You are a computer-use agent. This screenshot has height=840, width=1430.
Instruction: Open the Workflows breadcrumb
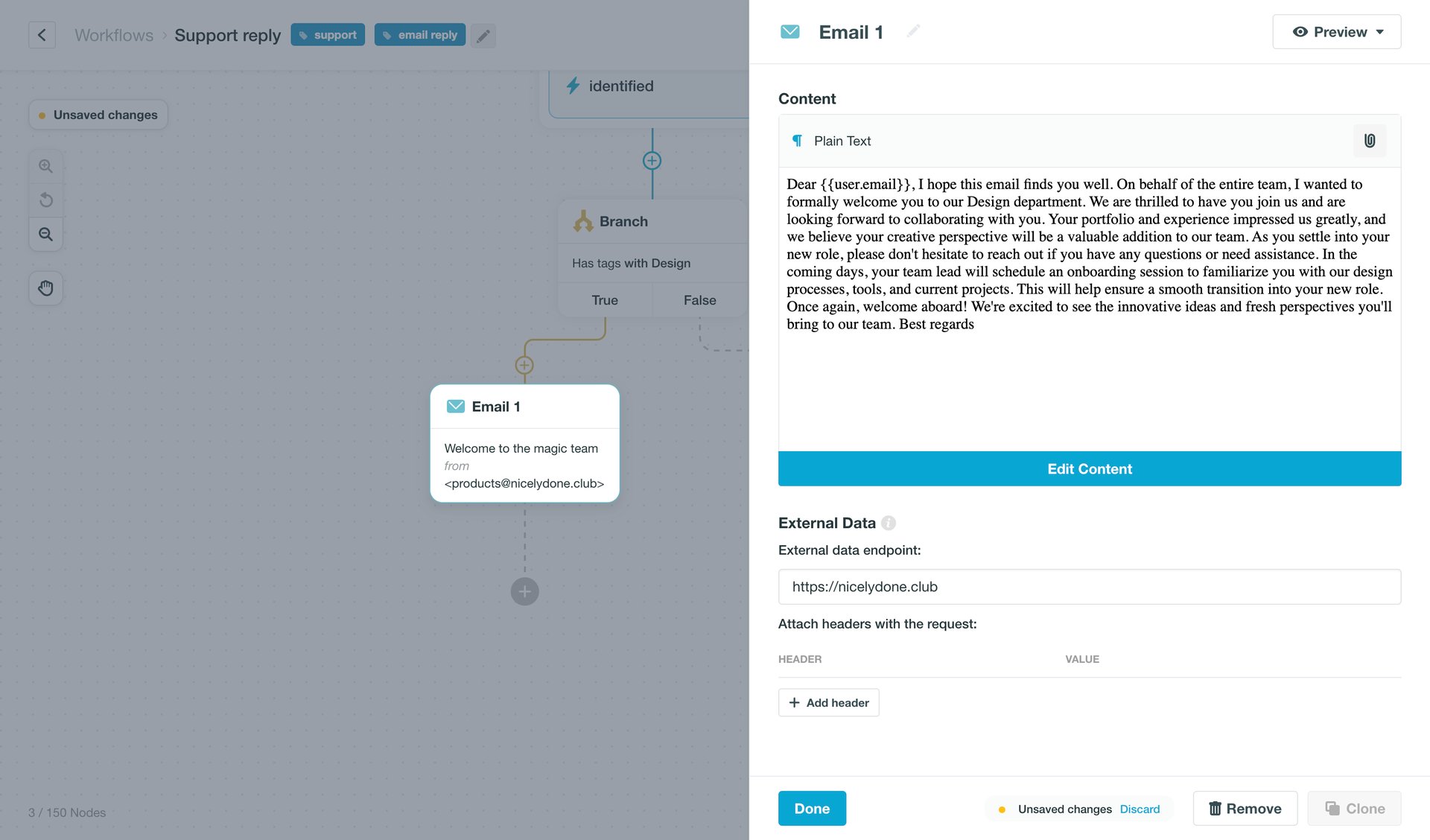point(113,34)
